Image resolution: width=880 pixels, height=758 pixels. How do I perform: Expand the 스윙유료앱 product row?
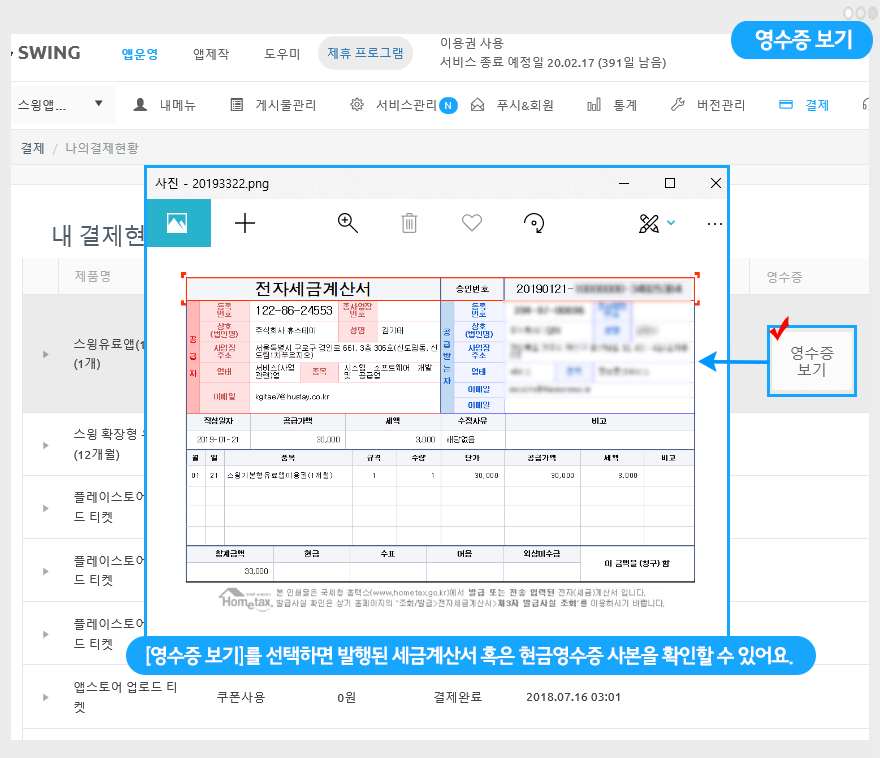tap(44, 354)
